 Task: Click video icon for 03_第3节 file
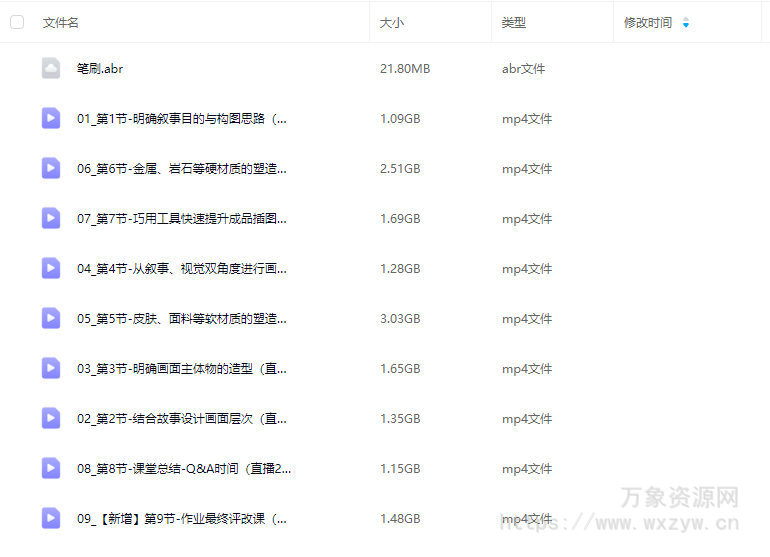[x=51, y=368]
